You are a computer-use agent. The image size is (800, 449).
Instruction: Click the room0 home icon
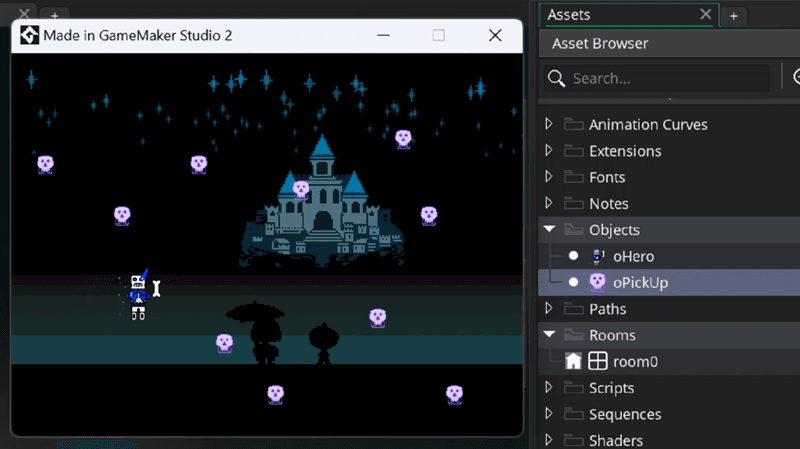574,362
